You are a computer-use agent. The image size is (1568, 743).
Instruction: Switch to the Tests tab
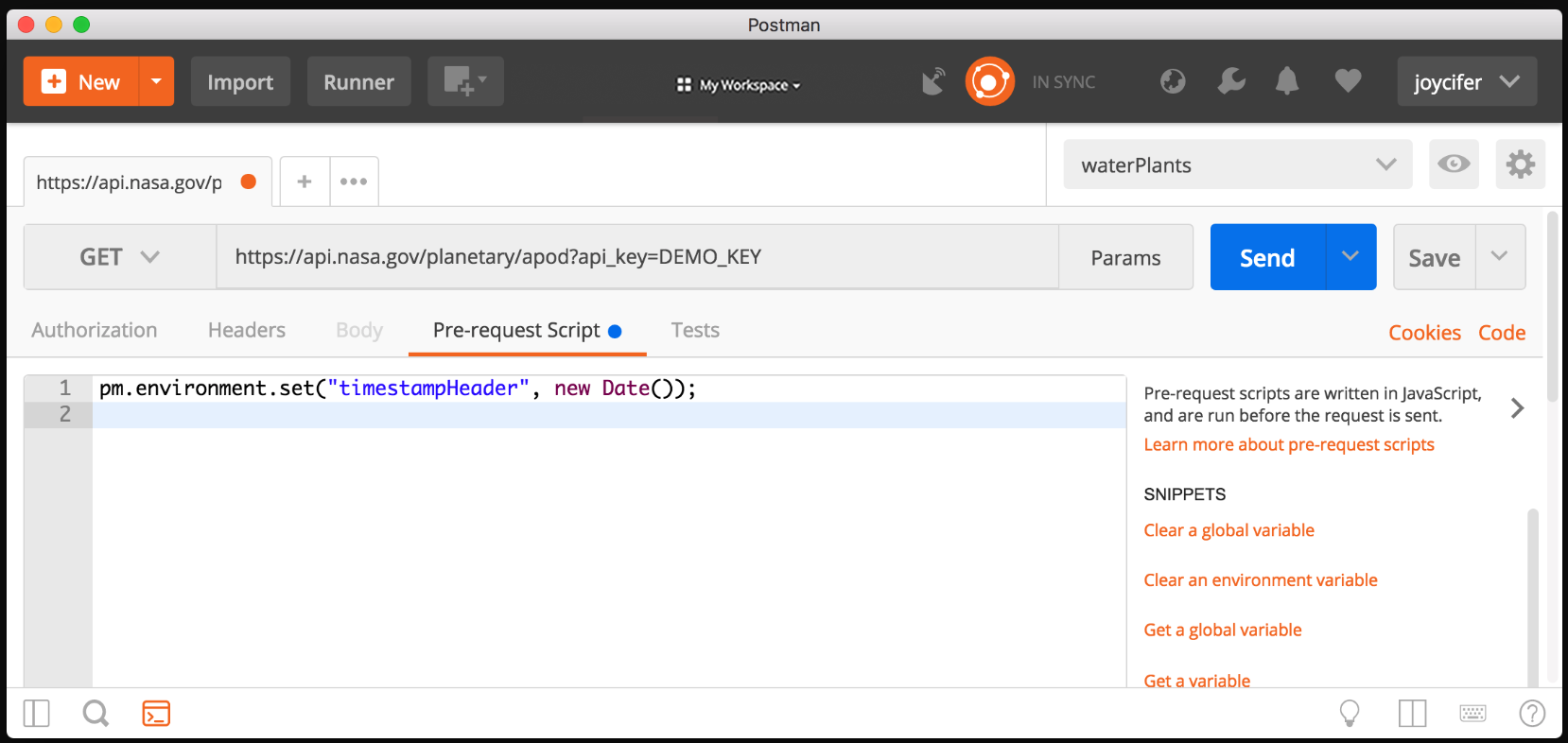[x=695, y=330]
